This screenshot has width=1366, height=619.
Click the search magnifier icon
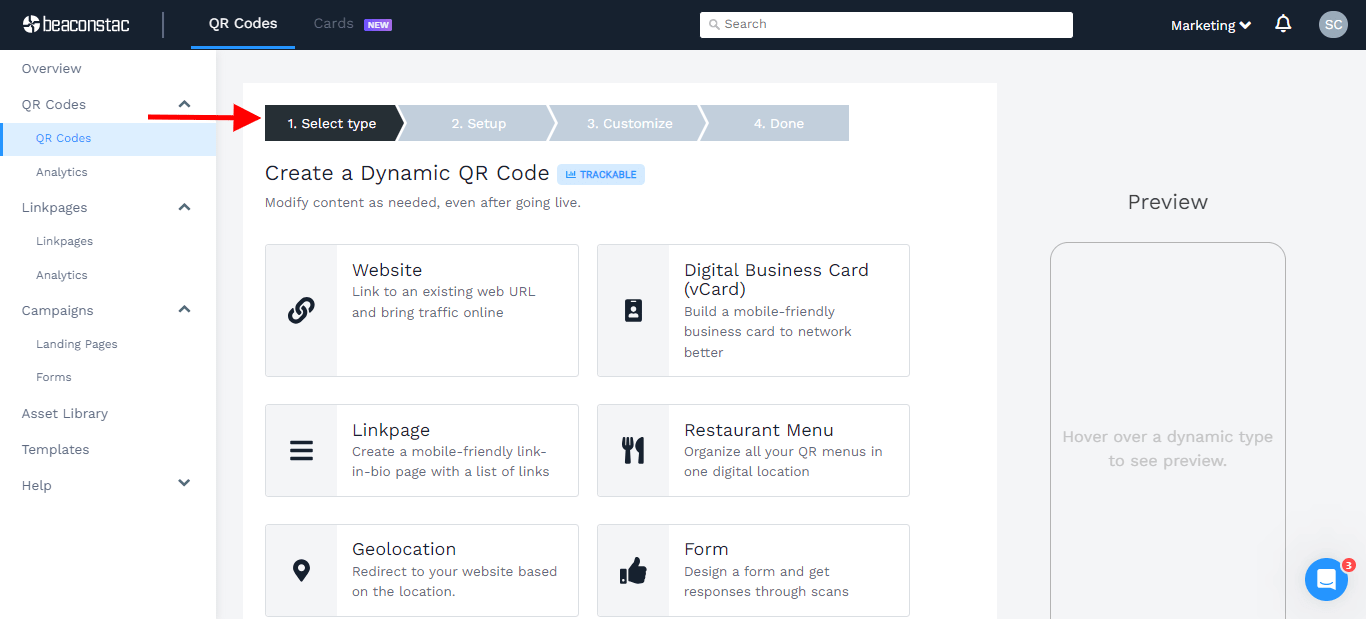[714, 23]
